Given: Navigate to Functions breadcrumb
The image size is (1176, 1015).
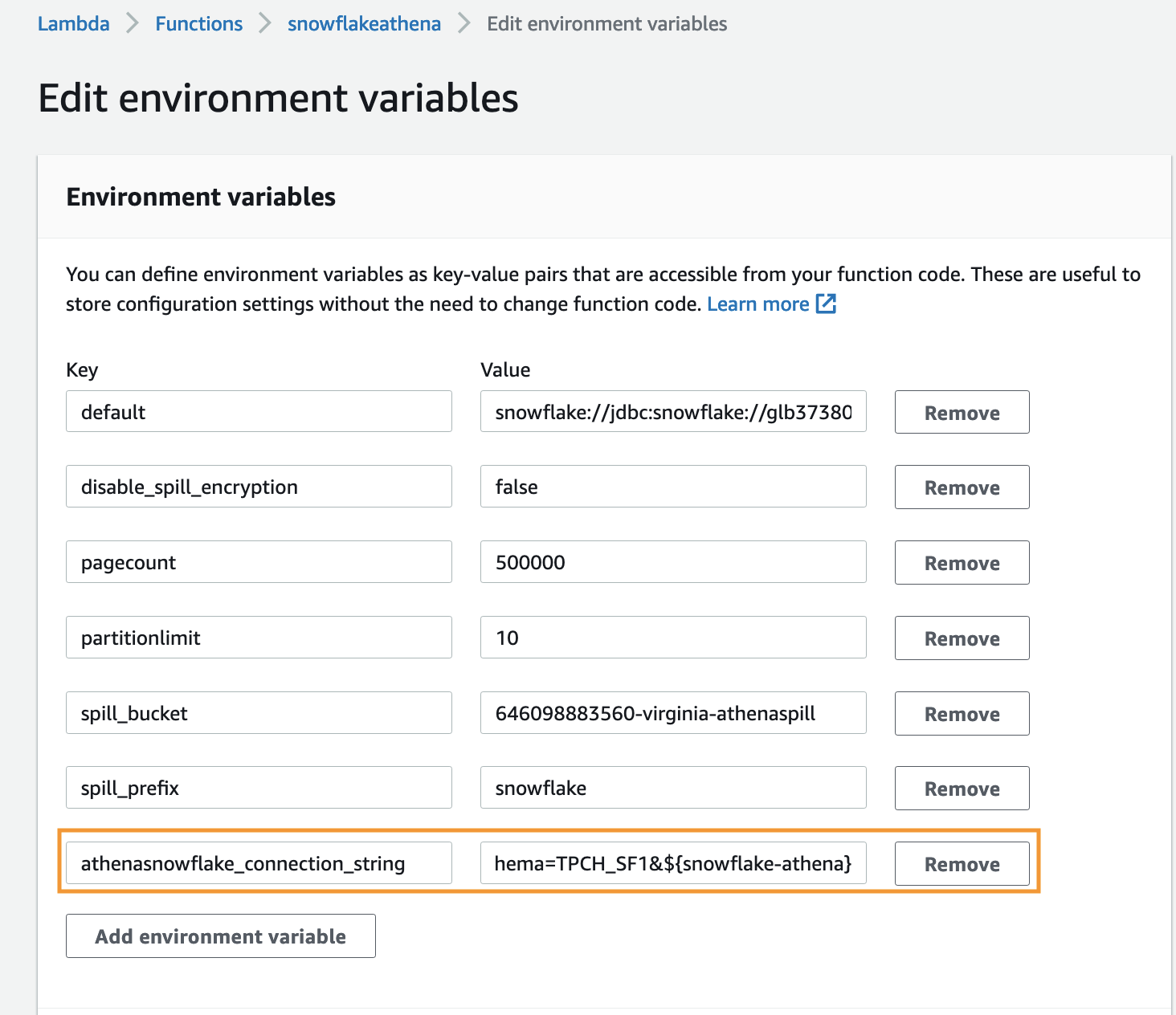Looking at the screenshot, I should (198, 24).
